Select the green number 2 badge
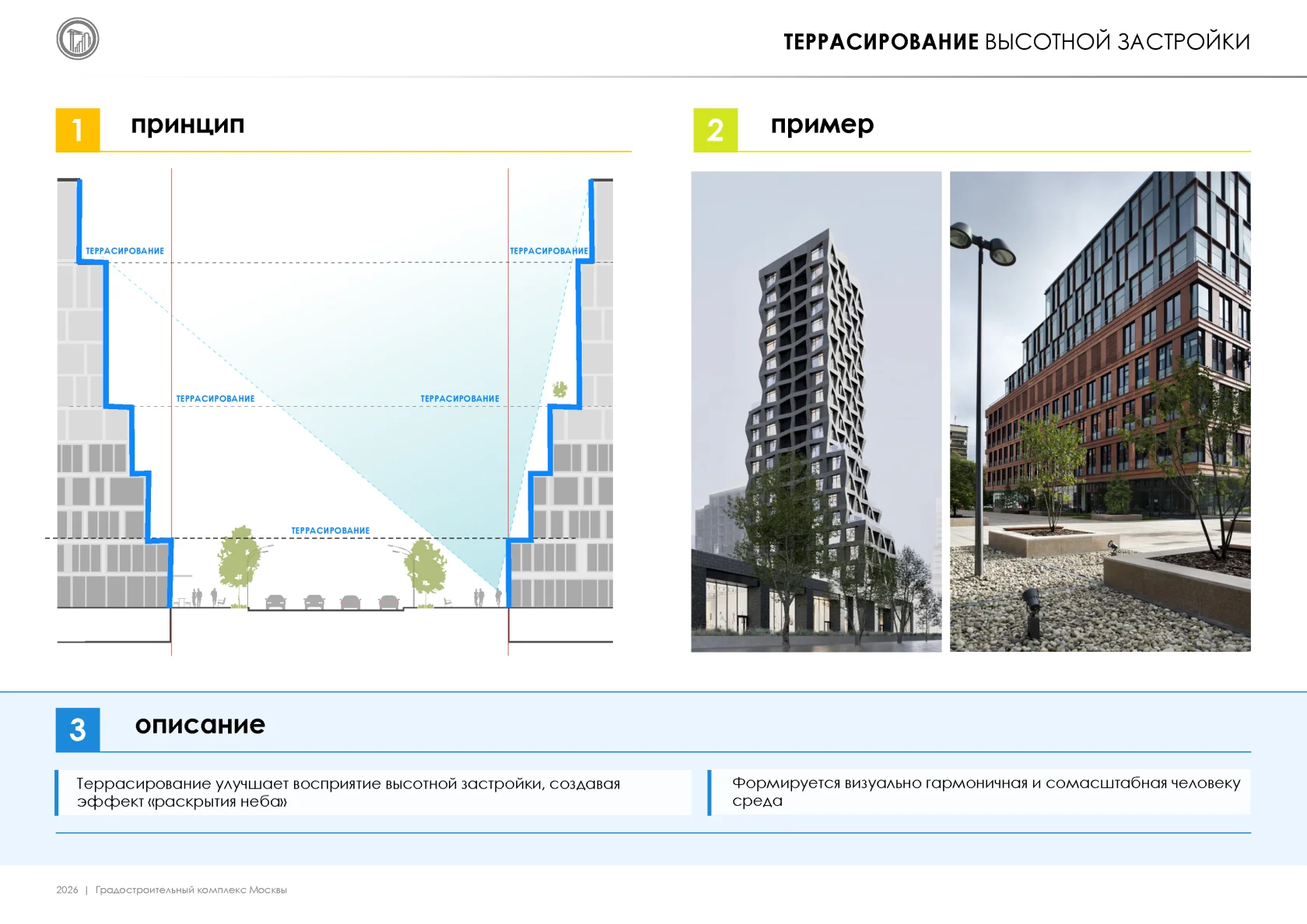The image size is (1307, 924). pyautogui.click(x=716, y=130)
